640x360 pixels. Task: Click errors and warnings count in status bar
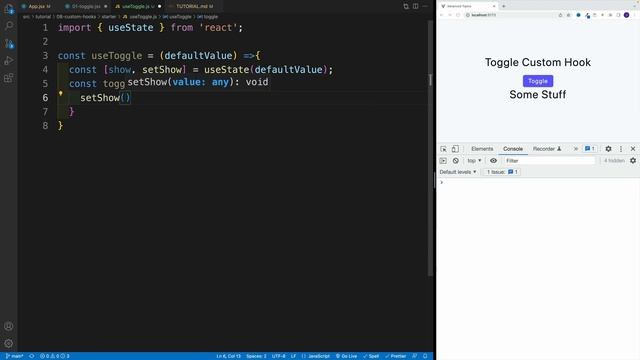coord(55,356)
